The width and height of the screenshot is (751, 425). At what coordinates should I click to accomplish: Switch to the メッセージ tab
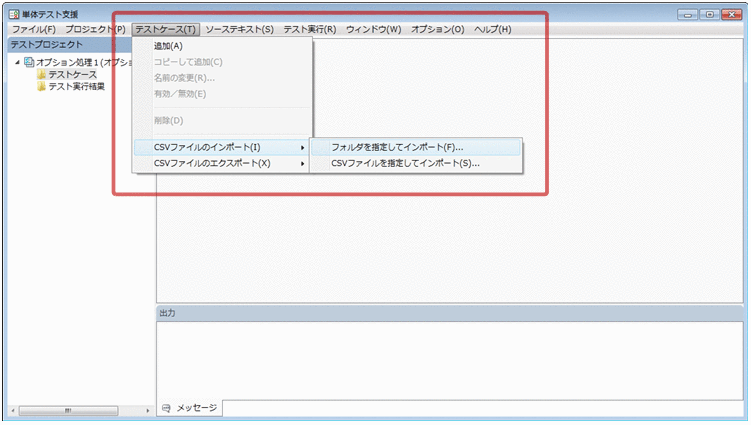pyautogui.click(x=190, y=408)
